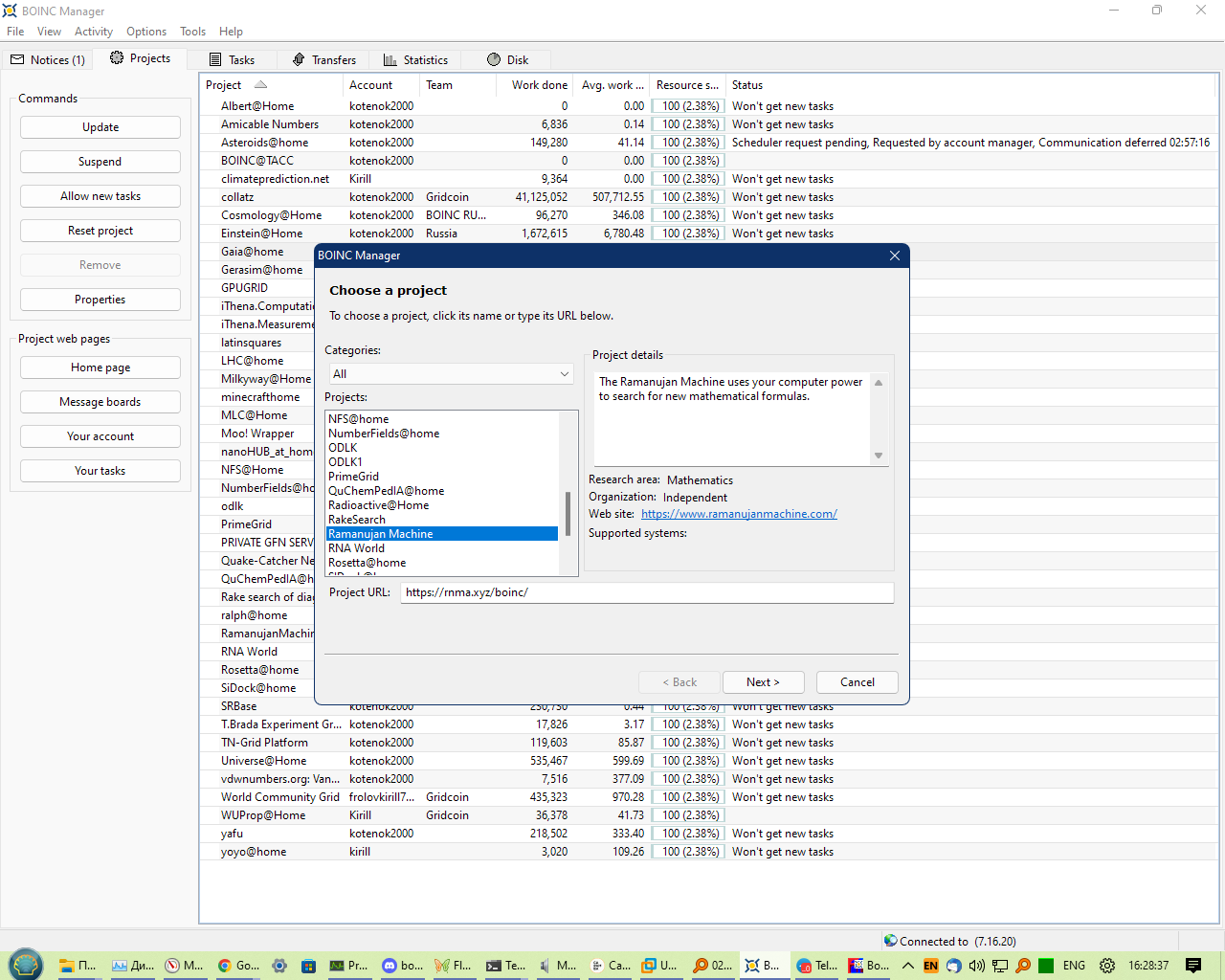
Task: Open Message boards button
Action: click(100, 402)
